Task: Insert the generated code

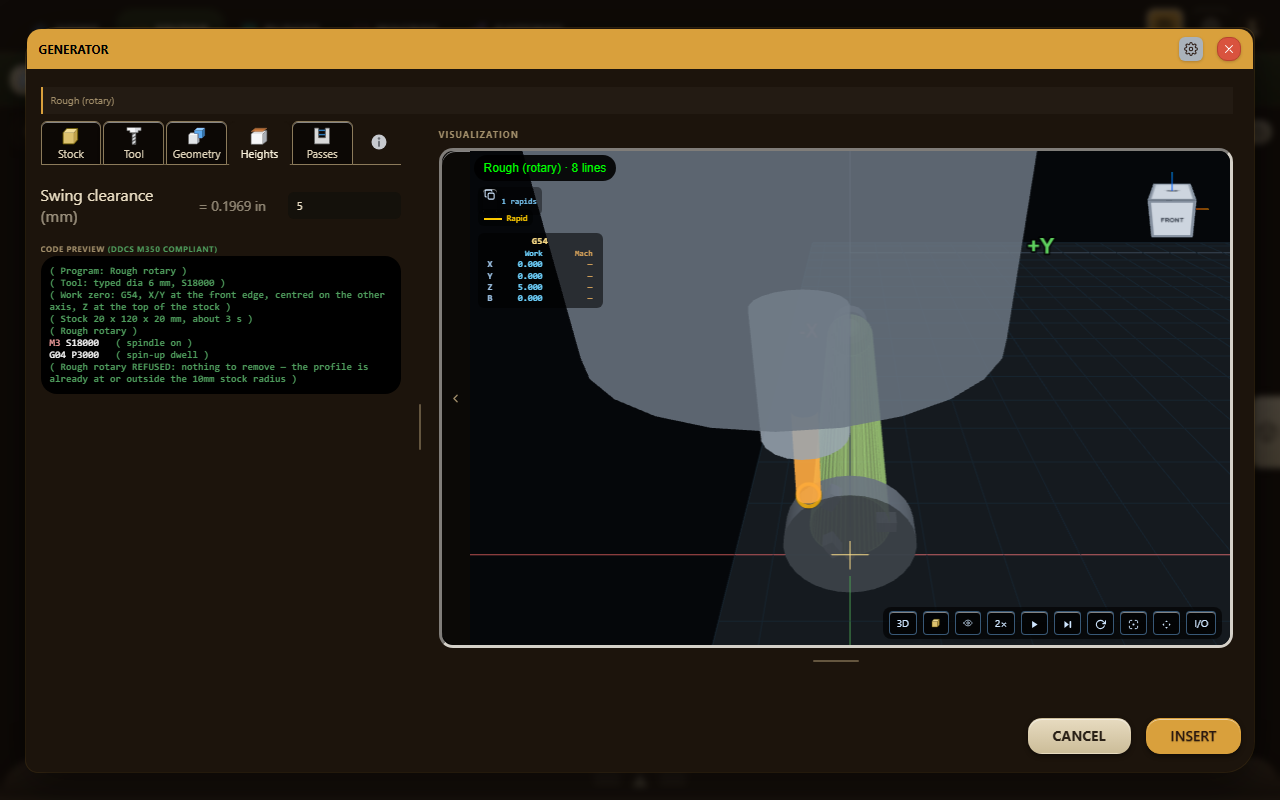Action: pyautogui.click(x=1193, y=736)
